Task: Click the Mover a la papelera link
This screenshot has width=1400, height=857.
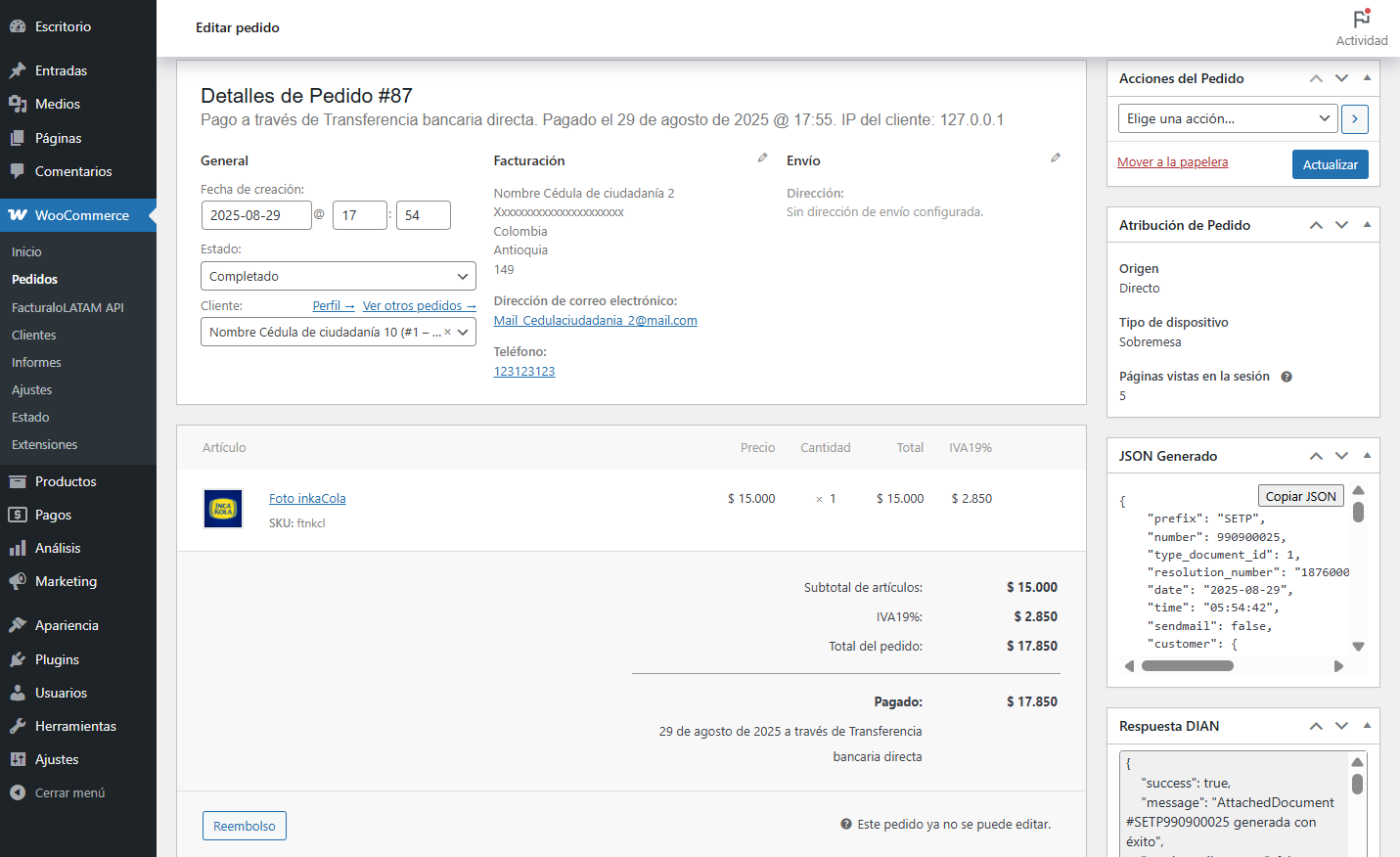Action: click(x=1172, y=162)
